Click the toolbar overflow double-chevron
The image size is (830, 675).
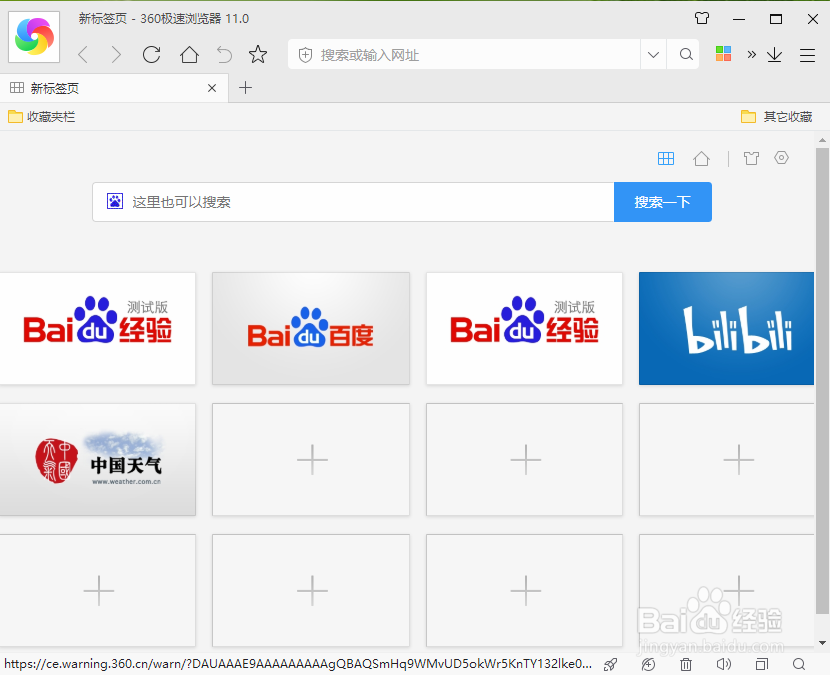click(753, 54)
